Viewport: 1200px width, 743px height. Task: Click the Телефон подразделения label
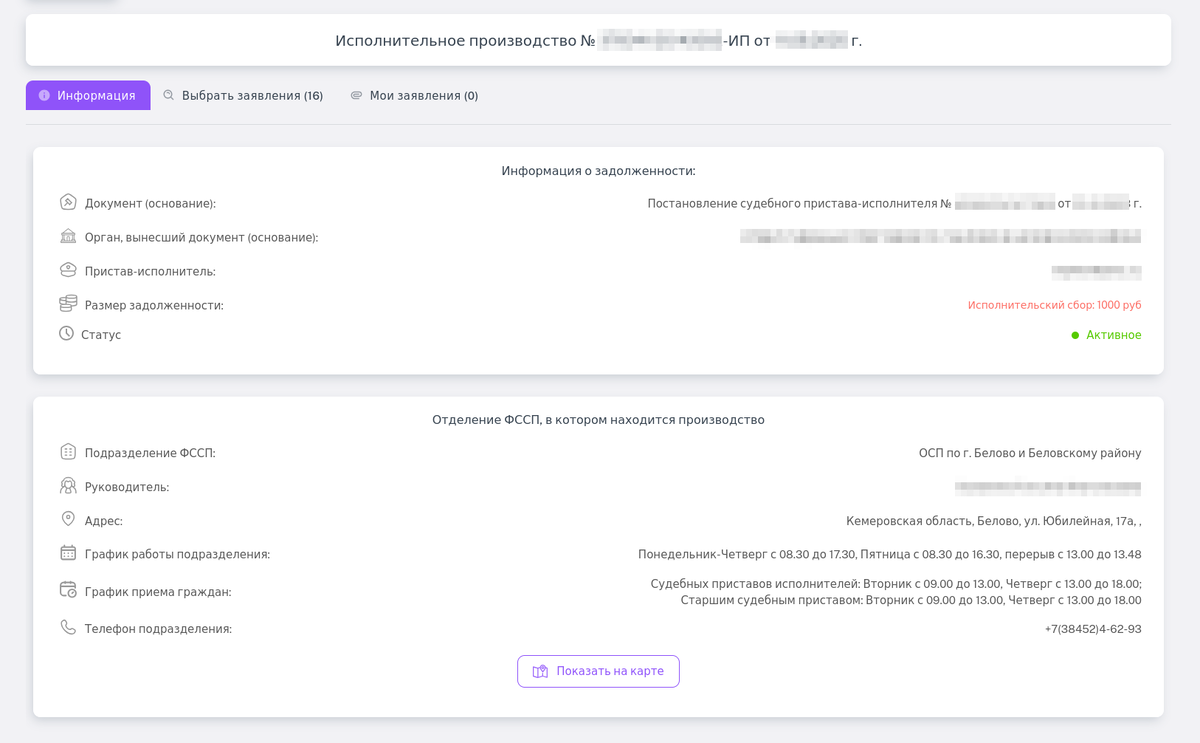pyautogui.click(x=158, y=629)
